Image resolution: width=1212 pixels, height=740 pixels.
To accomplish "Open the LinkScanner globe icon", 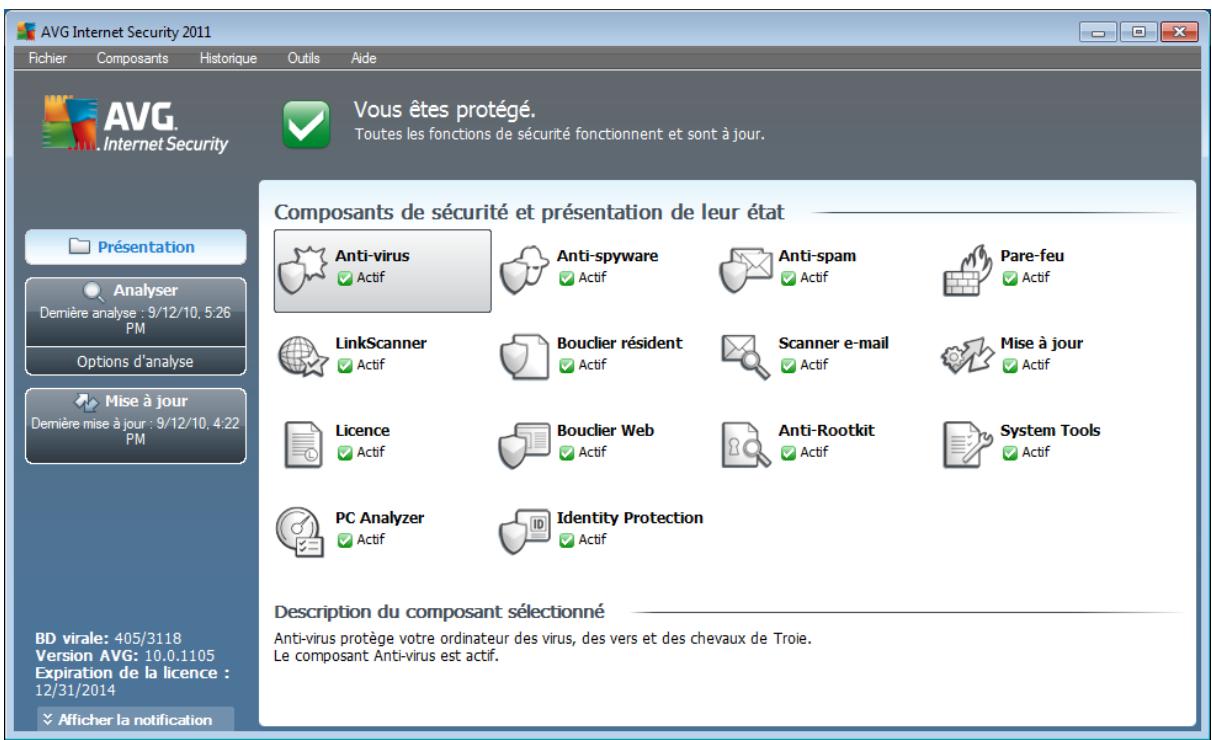I will click(304, 357).
